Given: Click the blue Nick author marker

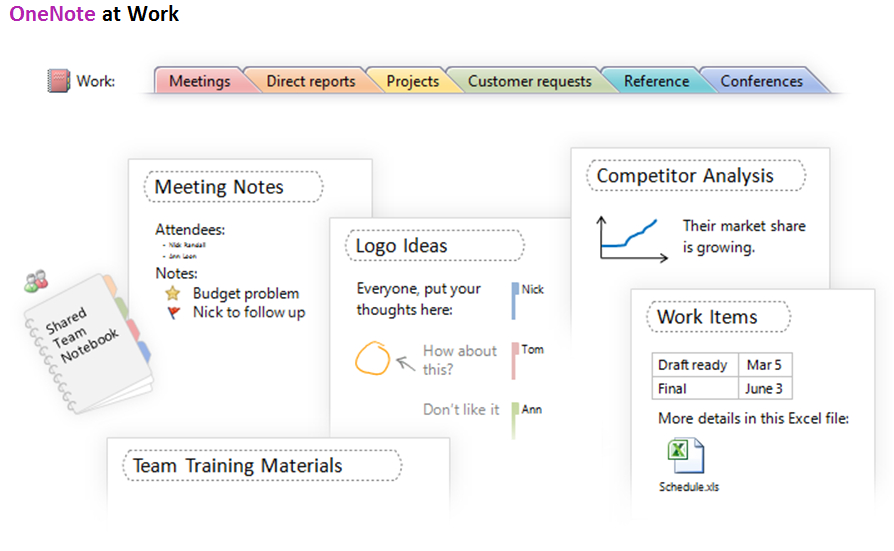Looking at the screenshot, I should pos(514,301).
